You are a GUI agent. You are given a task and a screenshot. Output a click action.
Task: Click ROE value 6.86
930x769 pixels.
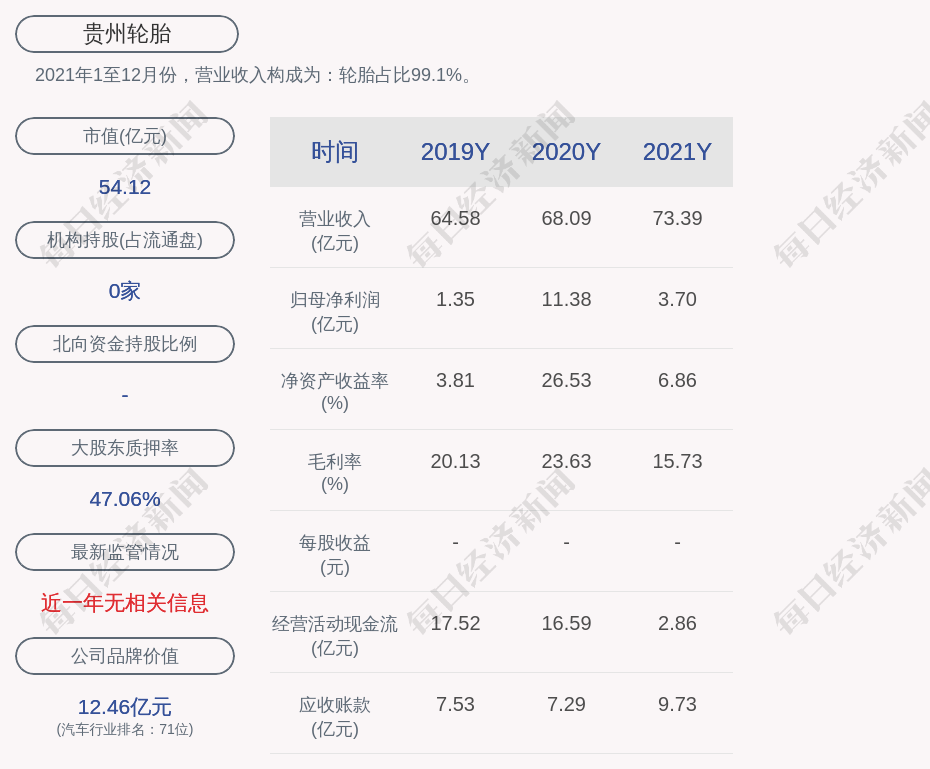(x=677, y=380)
